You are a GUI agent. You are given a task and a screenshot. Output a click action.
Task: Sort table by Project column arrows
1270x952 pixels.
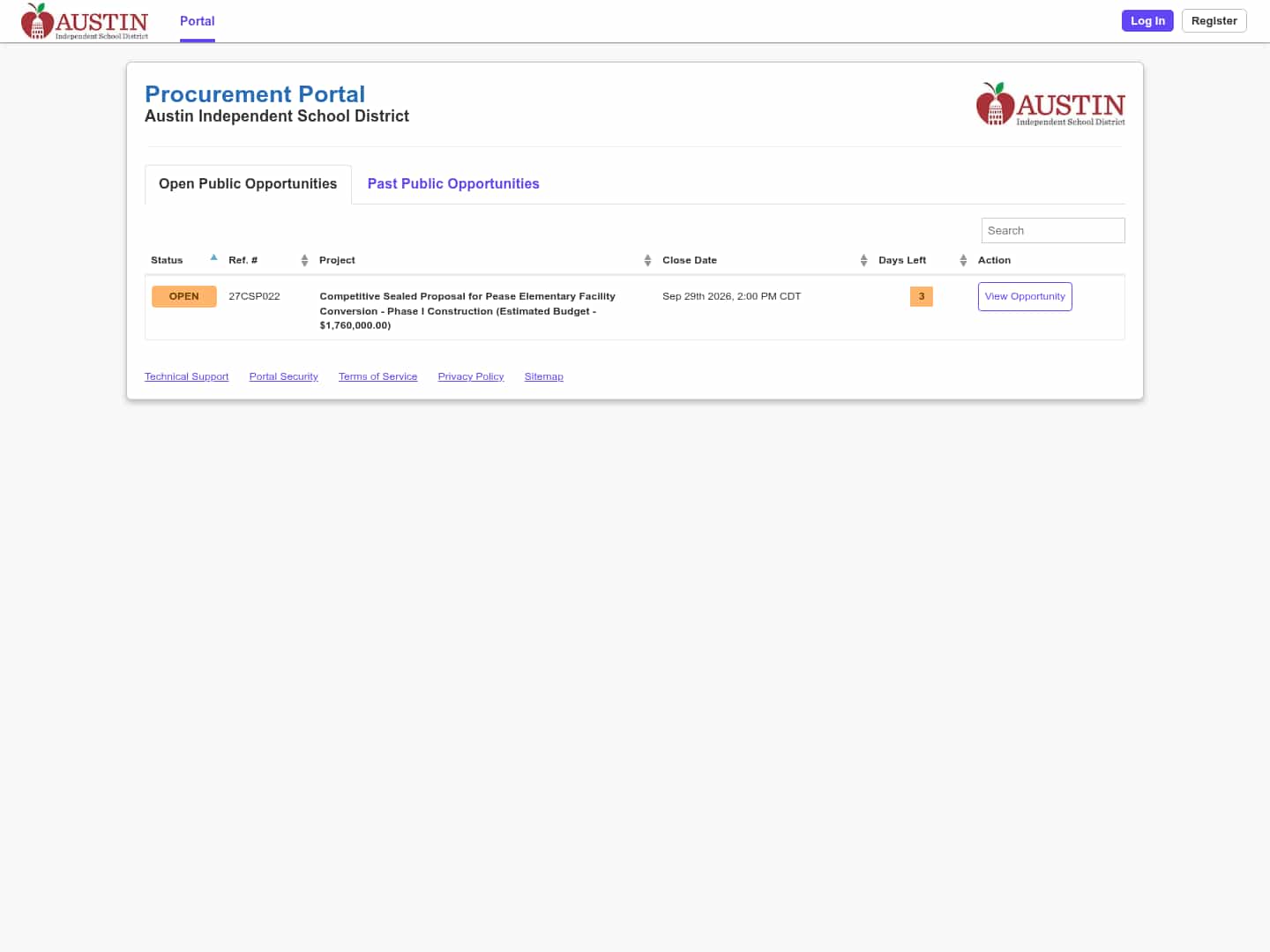(x=647, y=260)
